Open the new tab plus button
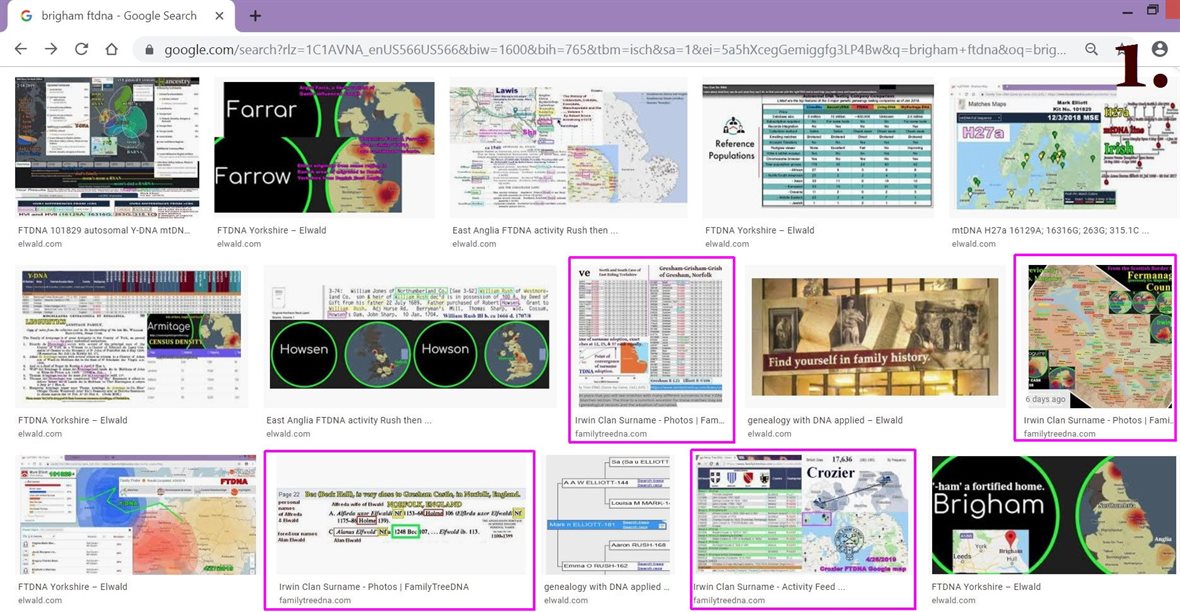Image resolution: width=1180 pixels, height=612 pixels. pos(255,16)
